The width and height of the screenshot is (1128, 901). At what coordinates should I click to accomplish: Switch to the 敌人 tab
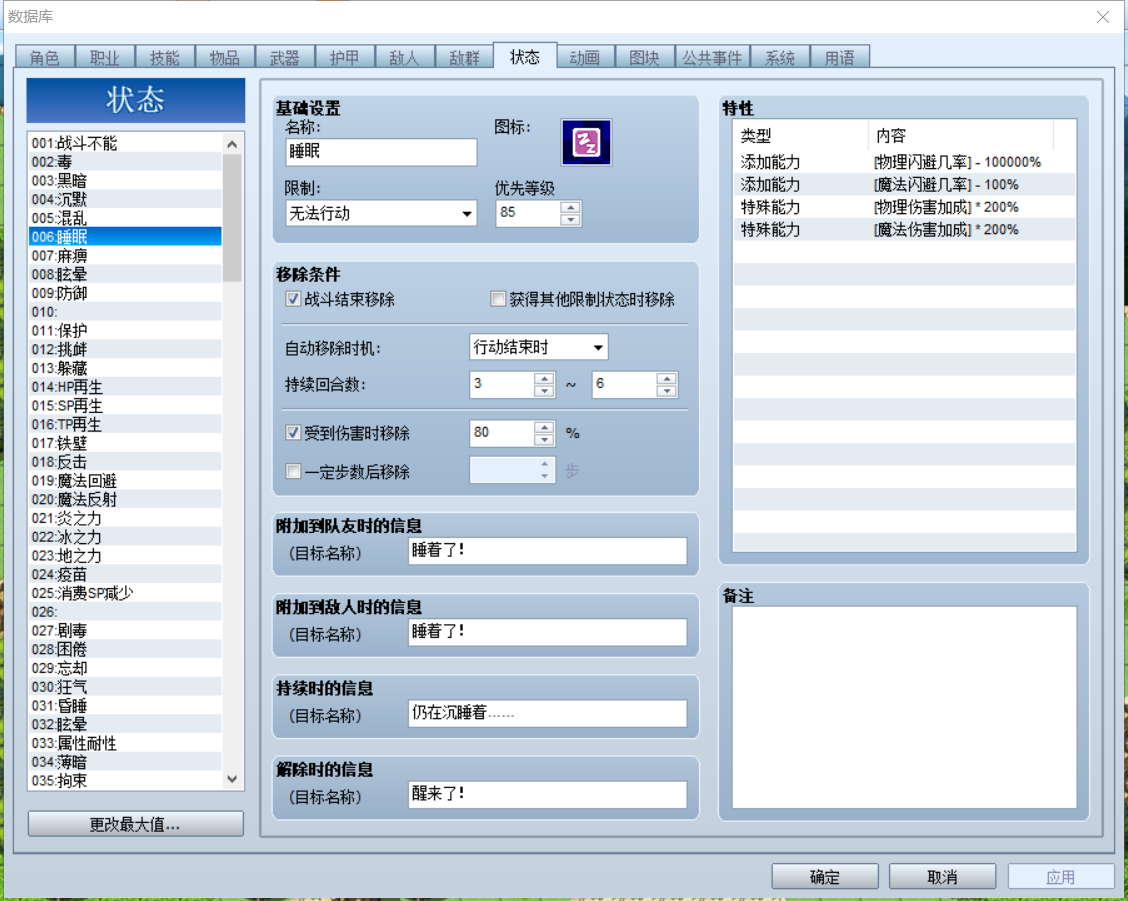tap(404, 57)
